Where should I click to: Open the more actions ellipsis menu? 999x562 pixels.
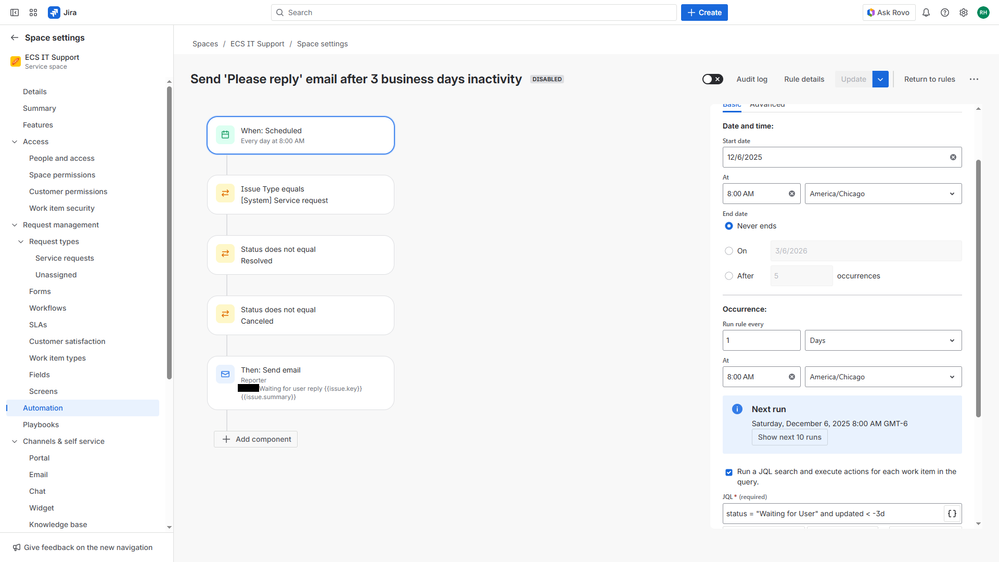(x=974, y=79)
